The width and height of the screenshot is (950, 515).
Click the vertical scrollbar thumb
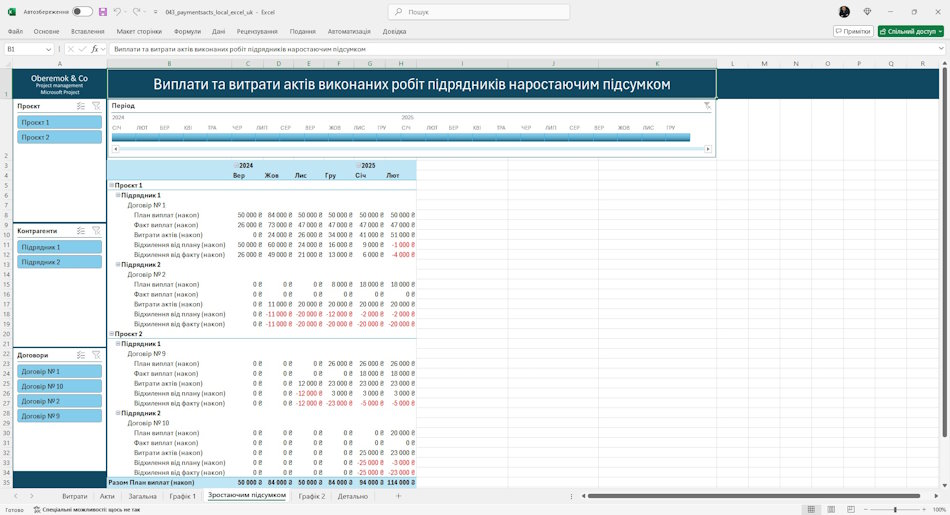tap(944, 253)
